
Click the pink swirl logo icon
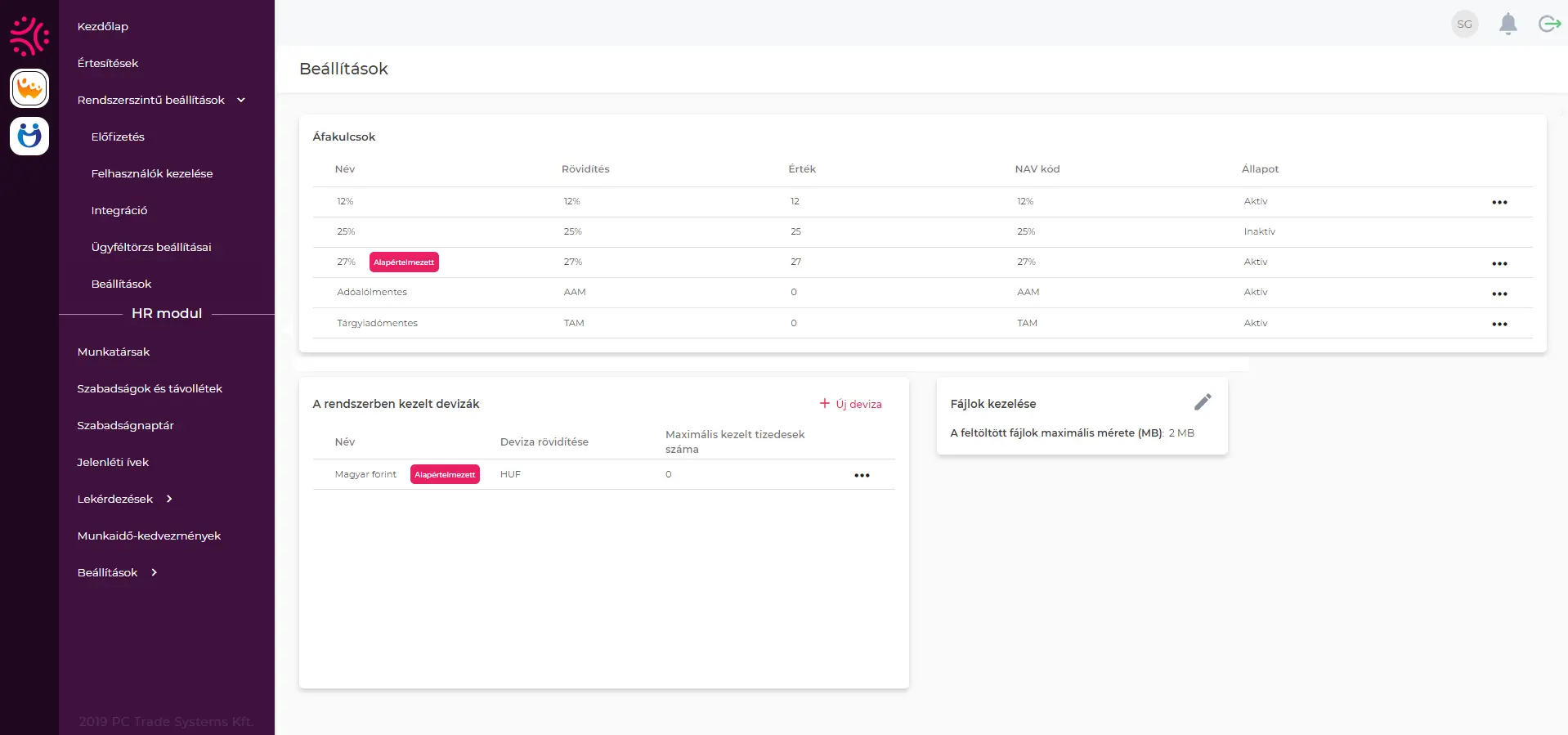pyautogui.click(x=29, y=35)
